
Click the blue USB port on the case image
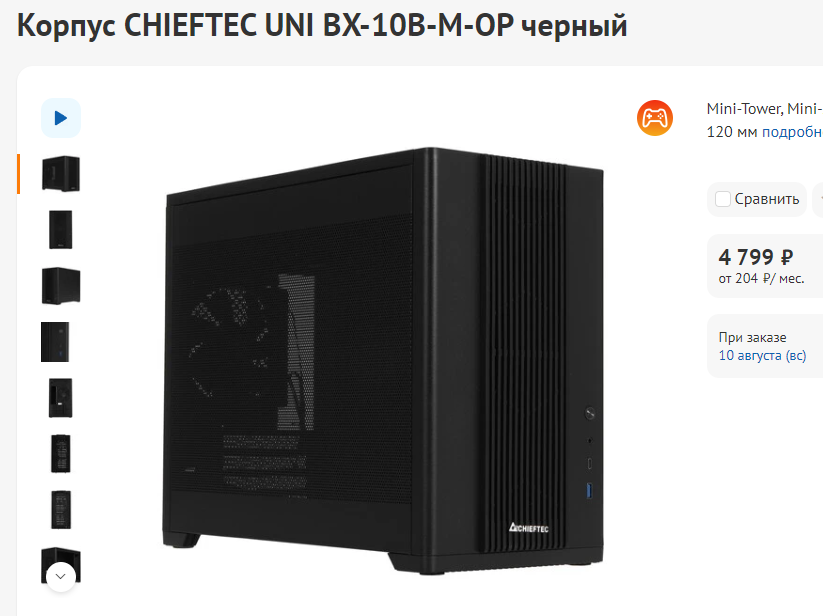point(589,491)
